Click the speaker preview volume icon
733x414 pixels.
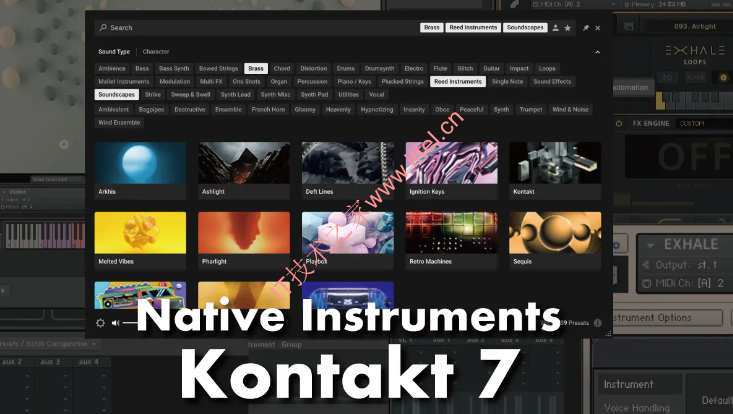point(115,323)
